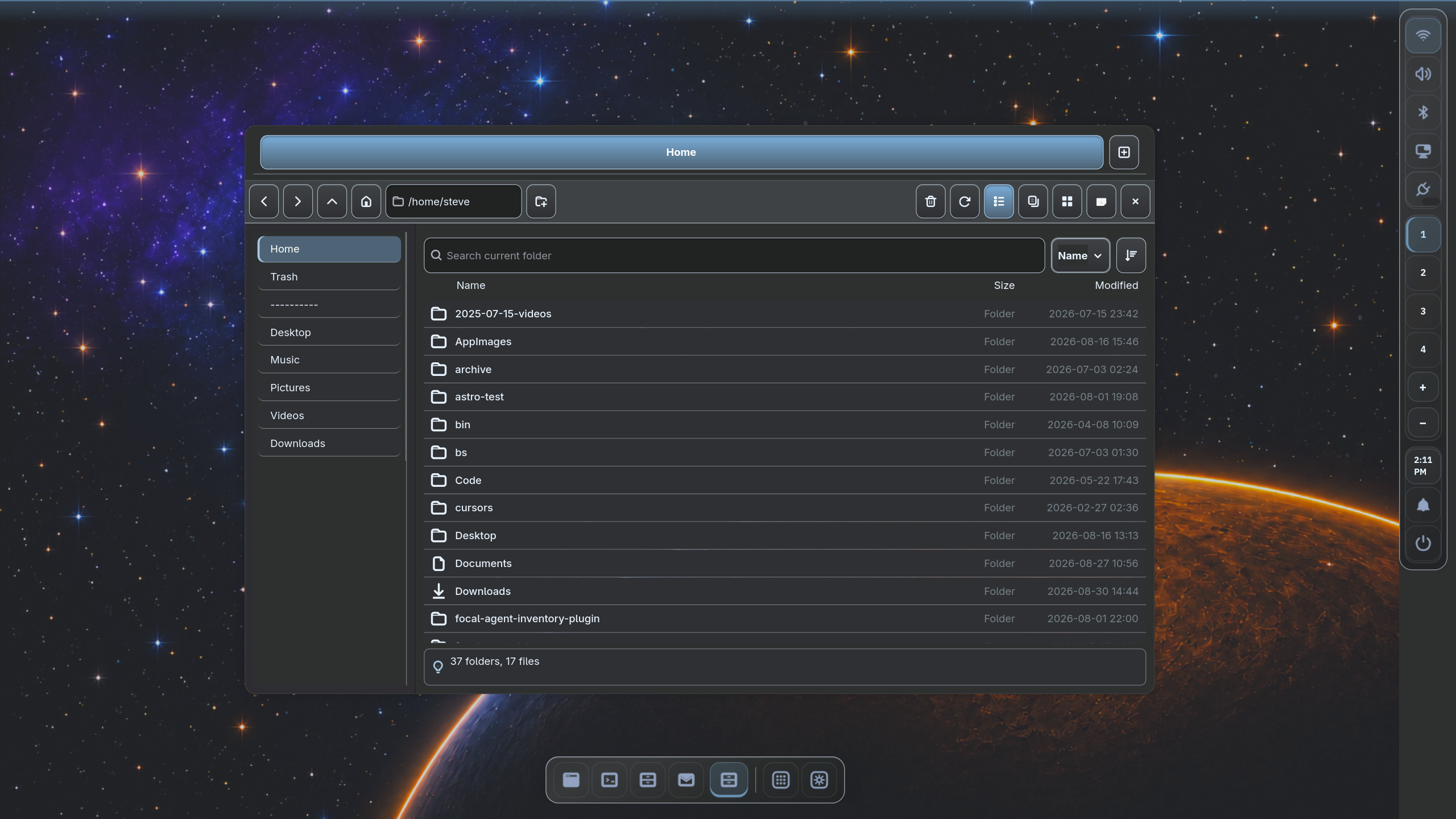Launch terminal from the dock
The height and width of the screenshot is (819, 1456).
tap(610, 780)
